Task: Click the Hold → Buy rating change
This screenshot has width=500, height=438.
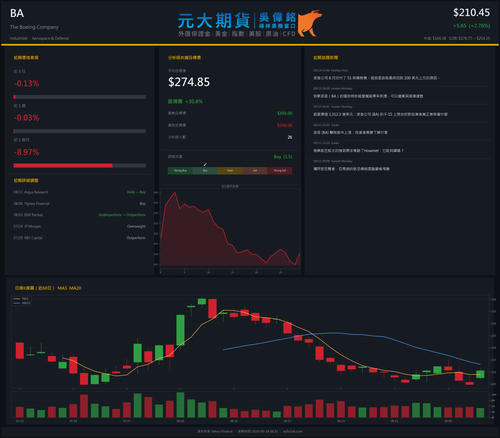Action: [x=136, y=192]
